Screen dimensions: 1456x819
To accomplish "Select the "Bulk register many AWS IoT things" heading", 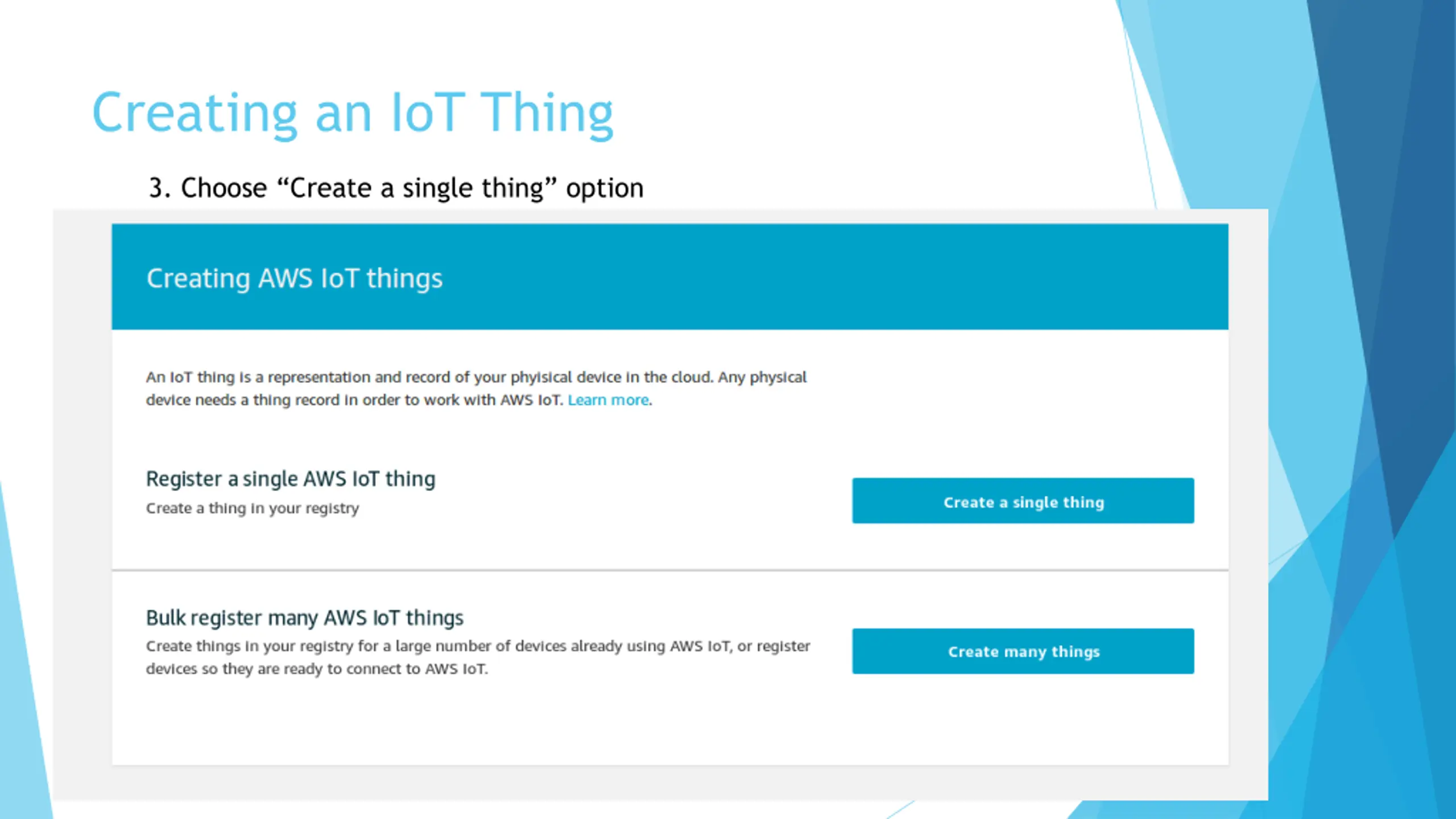I will [305, 618].
